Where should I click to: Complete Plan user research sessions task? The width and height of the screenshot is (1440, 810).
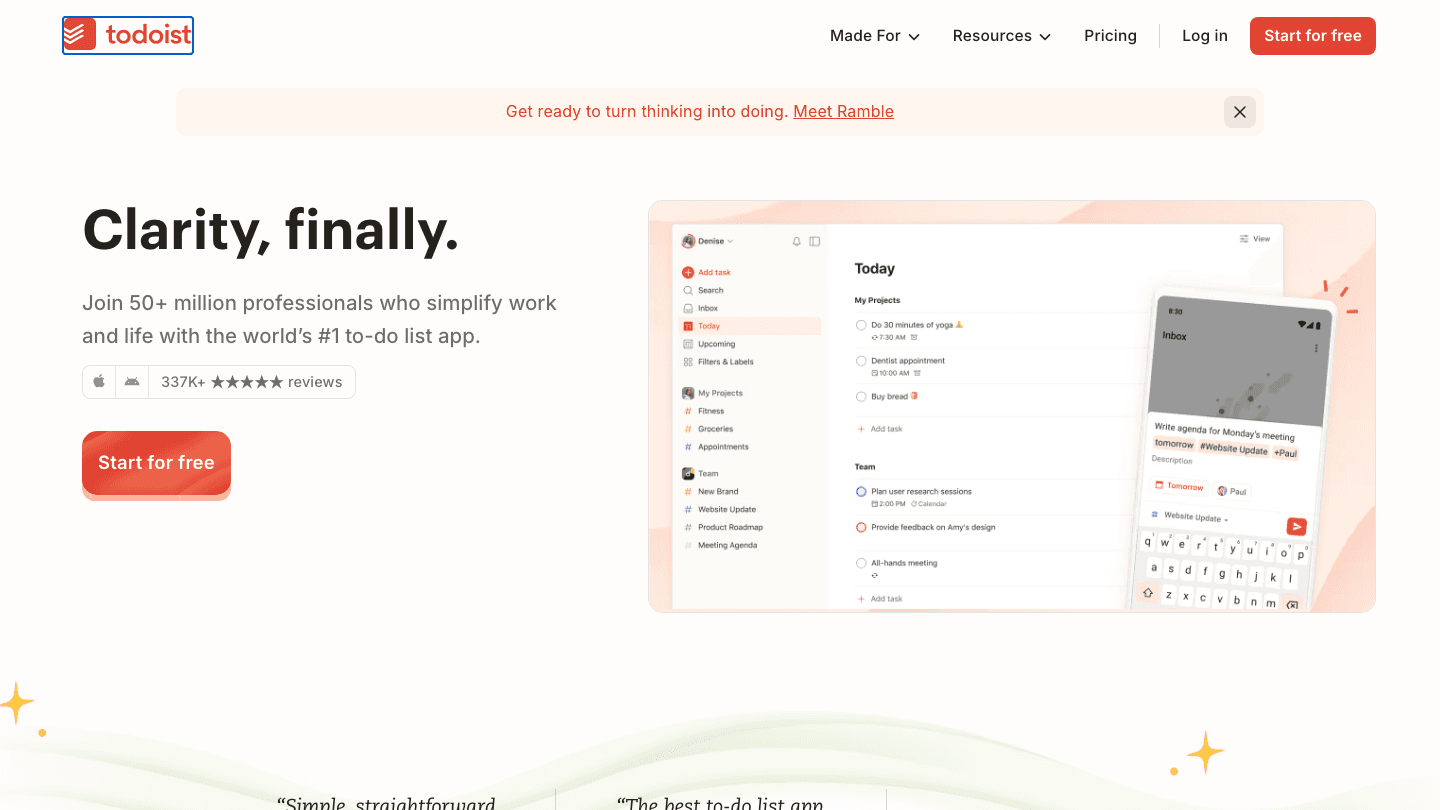(861, 492)
